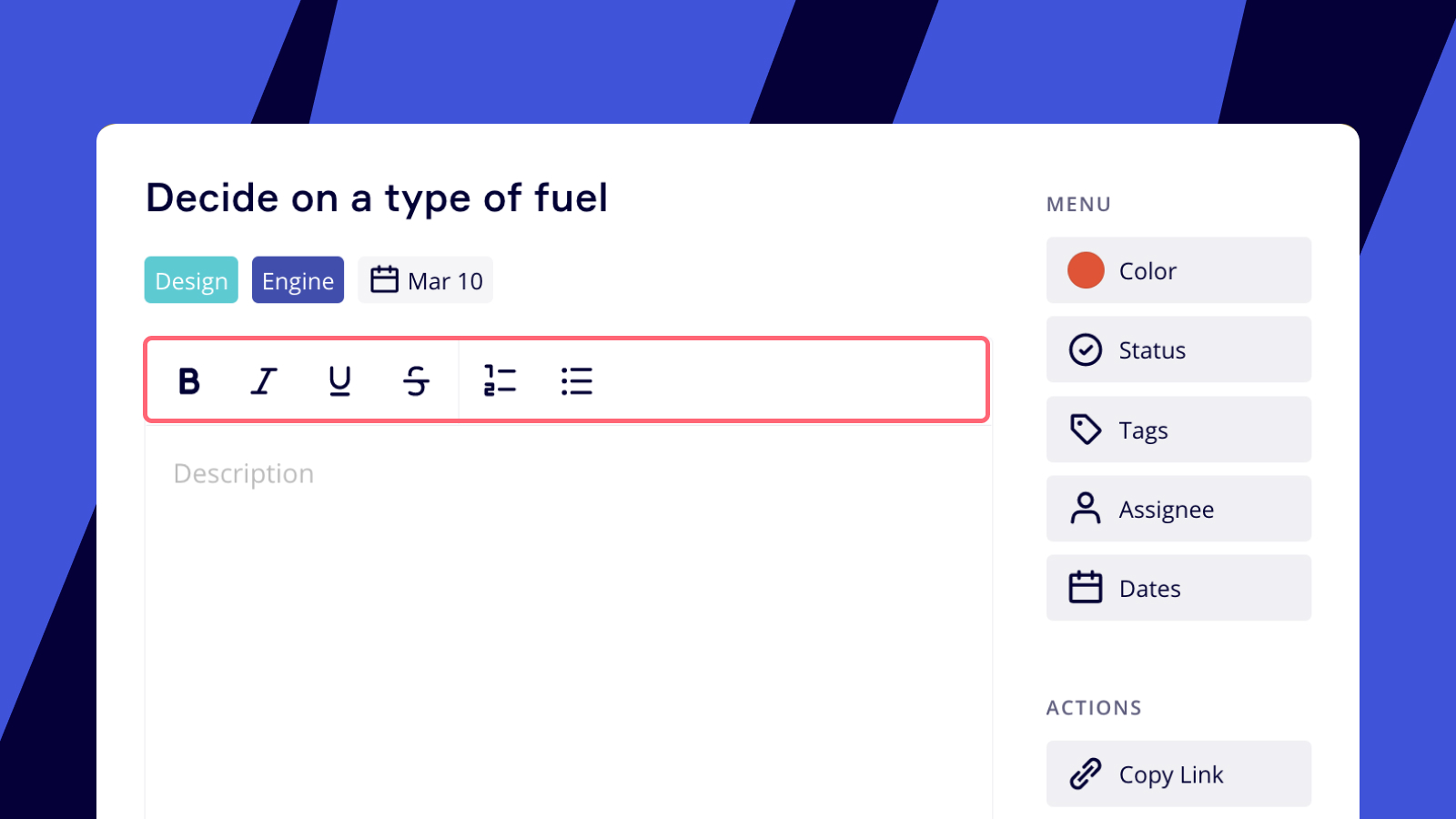1456x819 pixels.
Task: Click the person icon for Assignee
Action: [x=1086, y=509]
